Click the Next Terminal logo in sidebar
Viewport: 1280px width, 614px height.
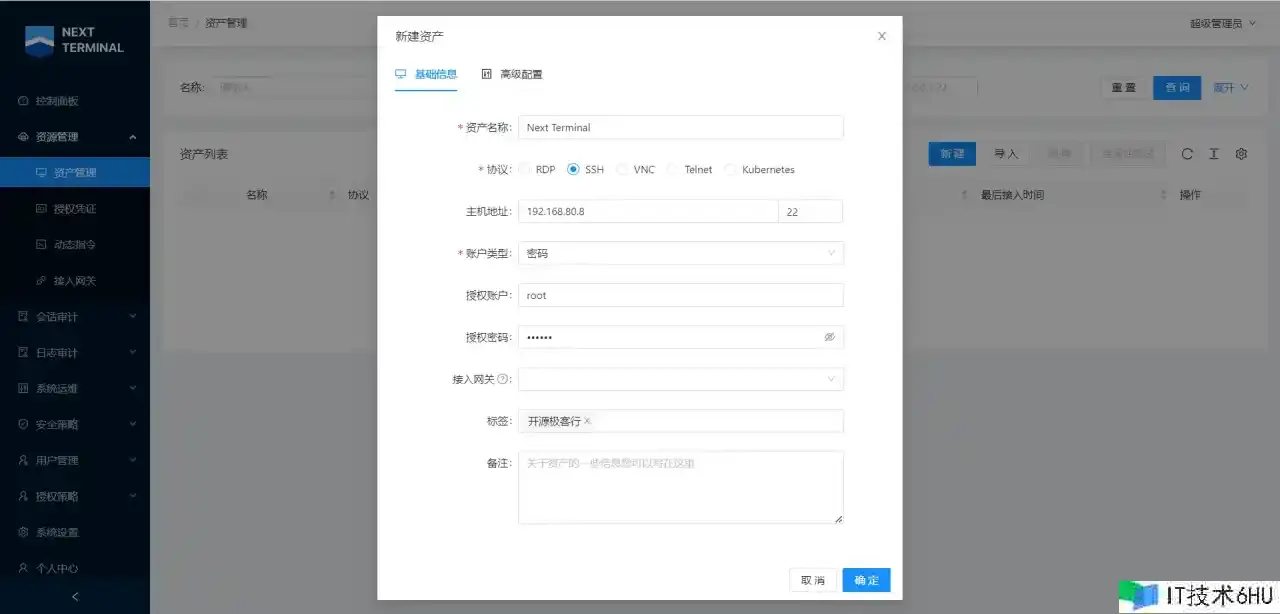coord(74,40)
